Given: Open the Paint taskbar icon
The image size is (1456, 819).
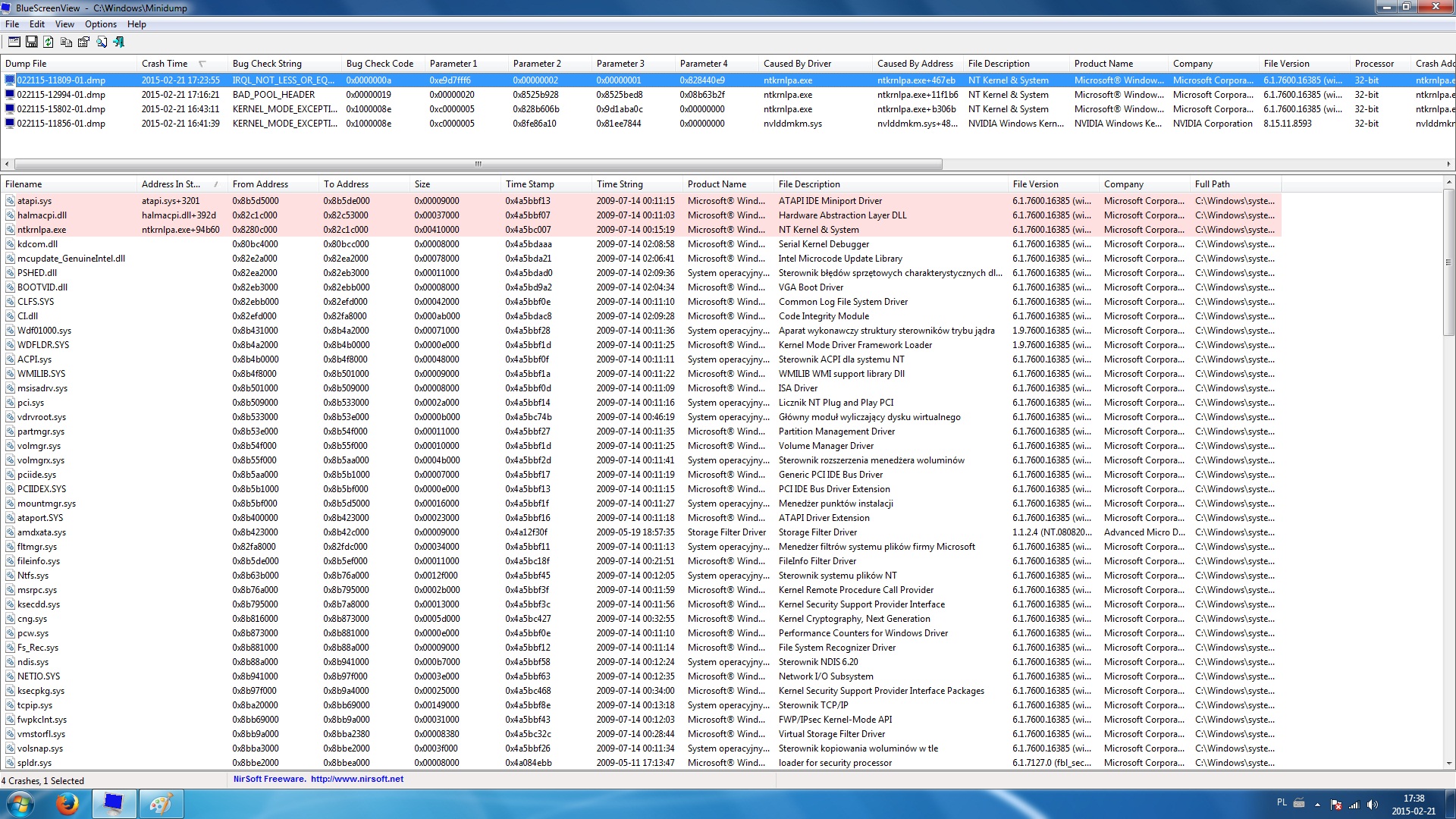Looking at the screenshot, I should [x=161, y=804].
